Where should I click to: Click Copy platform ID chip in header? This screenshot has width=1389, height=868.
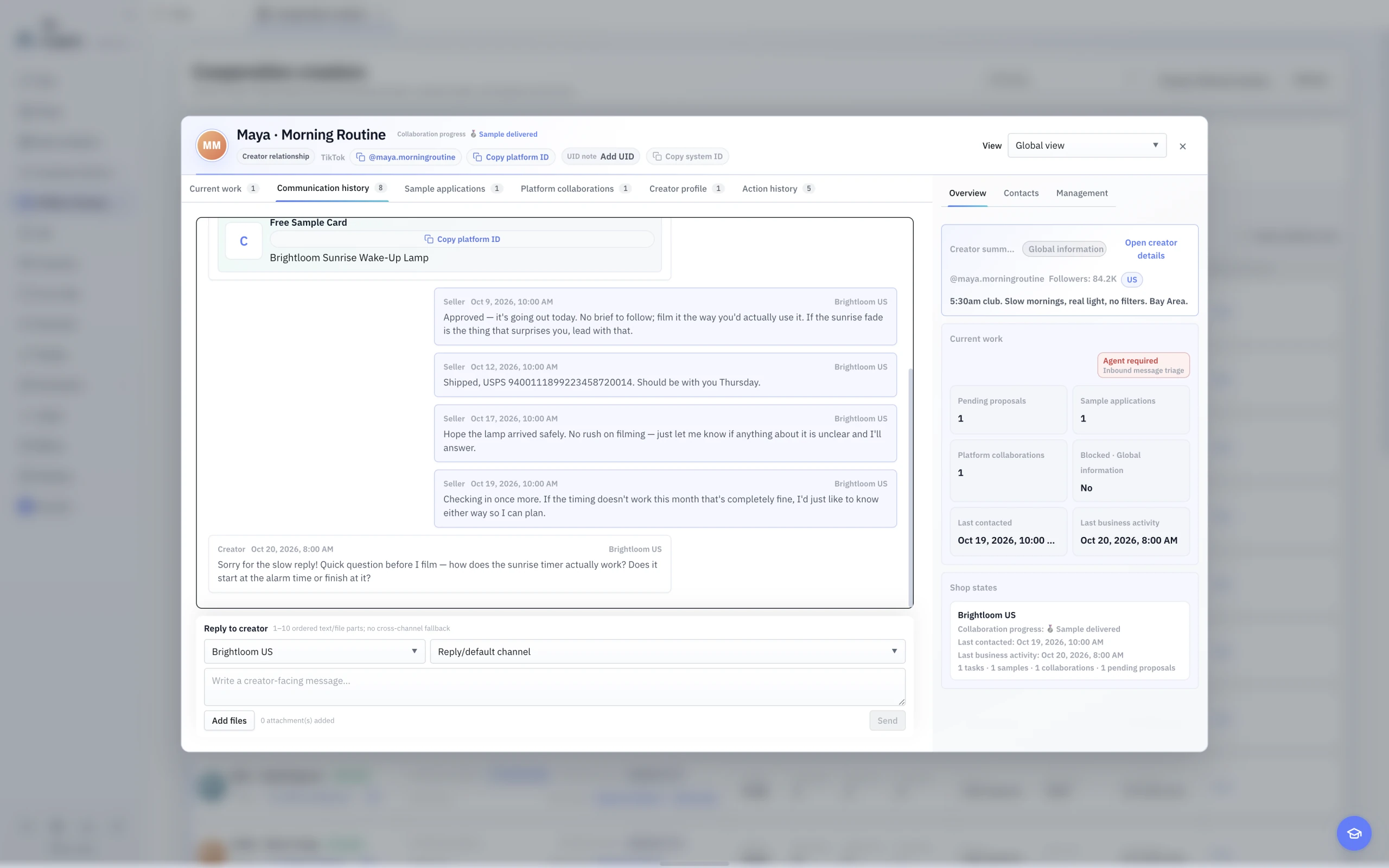tap(511, 157)
